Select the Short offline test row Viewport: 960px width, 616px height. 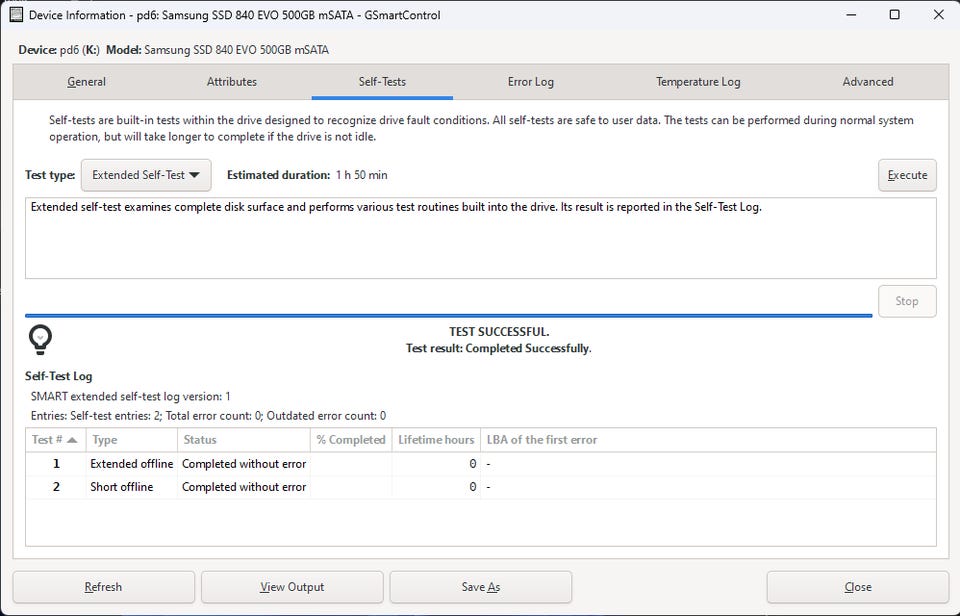pyautogui.click(x=481, y=487)
